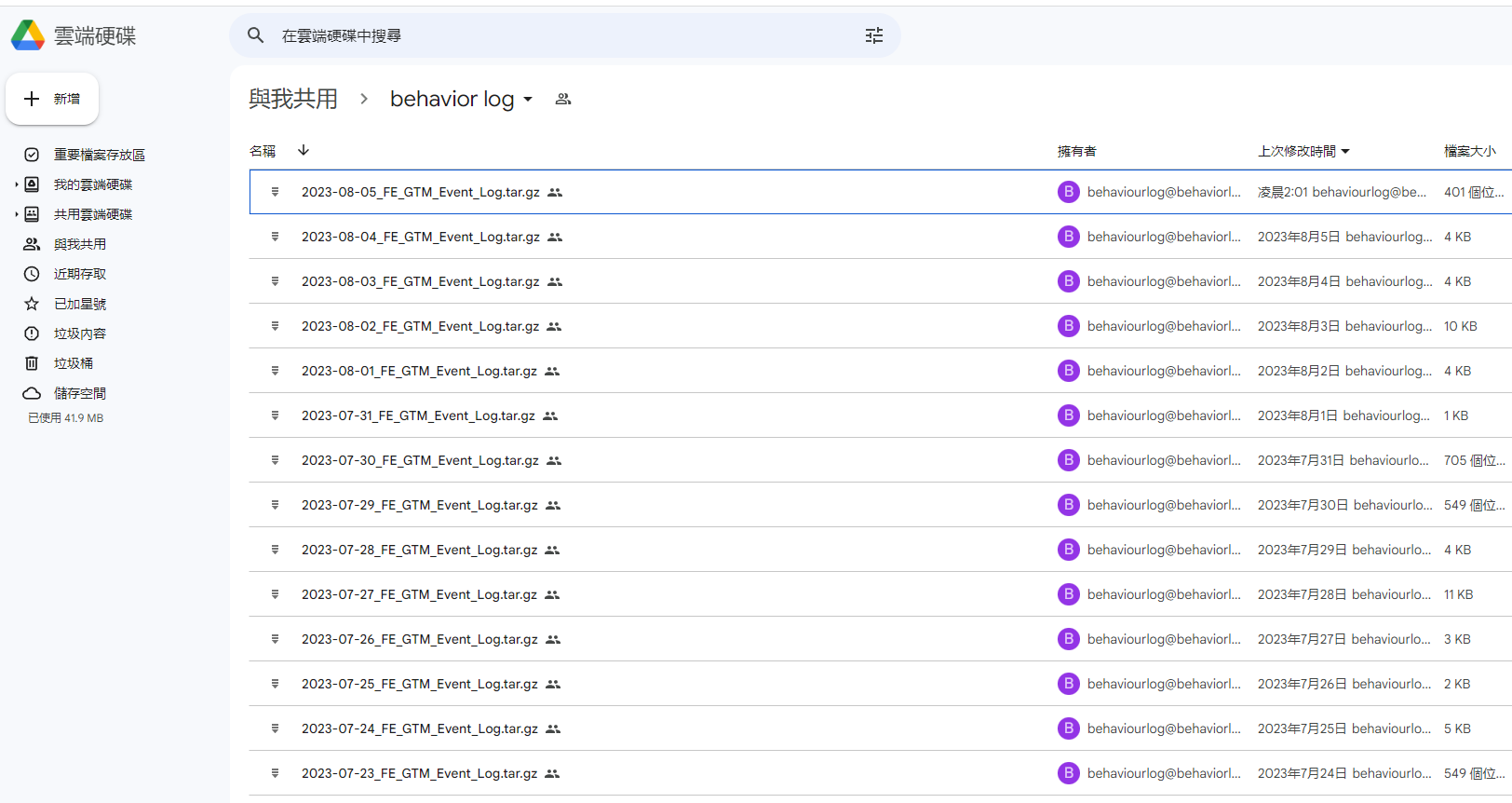The height and width of the screenshot is (803, 1512).
Task: Open 重要檔案存放區 in sidebar
Action: tap(100, 155)
